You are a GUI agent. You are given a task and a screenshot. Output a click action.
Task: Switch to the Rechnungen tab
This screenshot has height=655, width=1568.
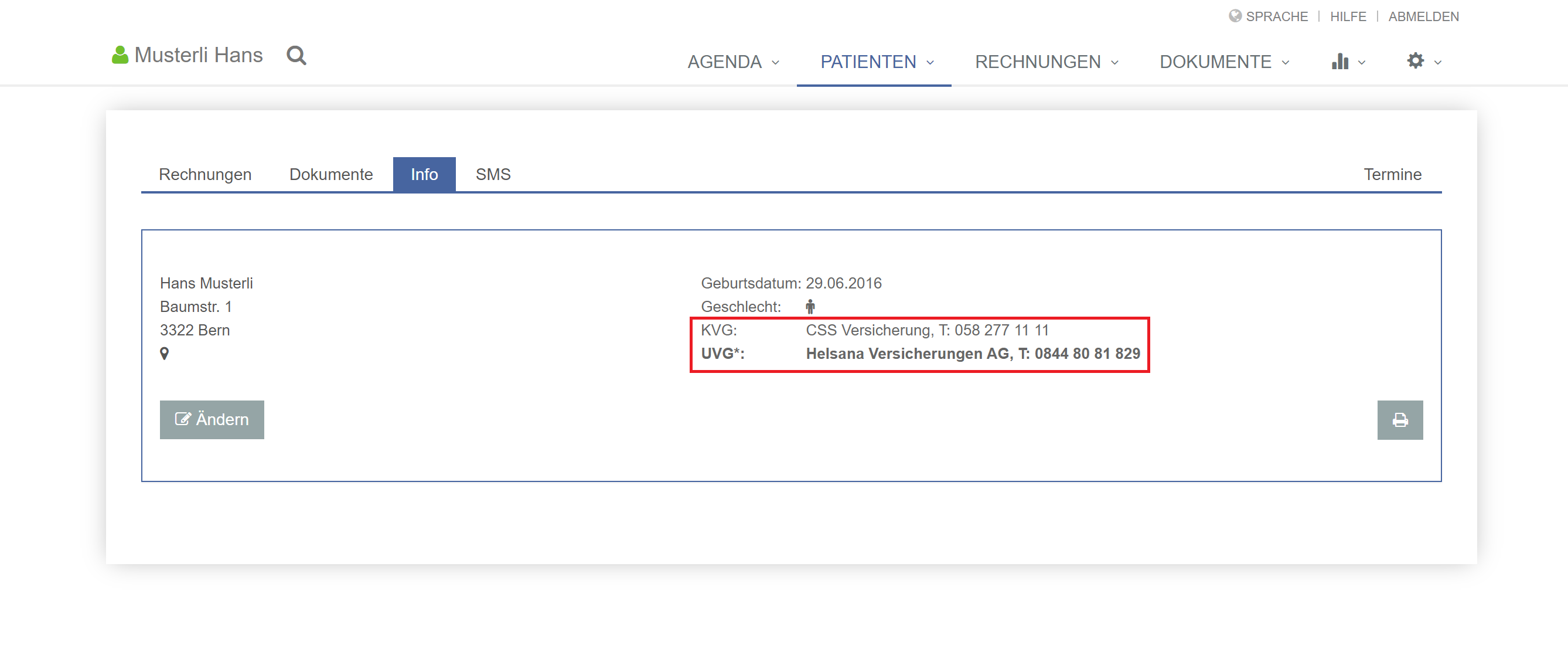pos(205,174)
